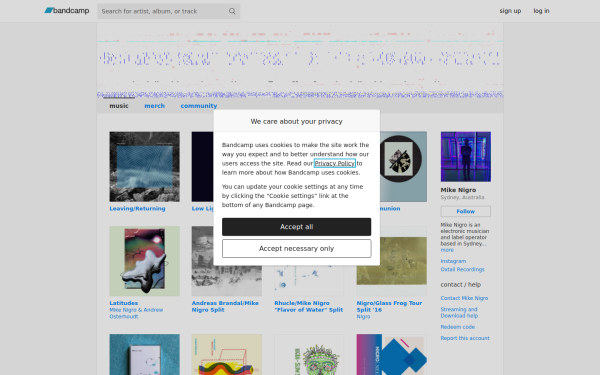Viewport: 600px width, 375px height.
Task: Open the Instagram link
Action: pos(453,261)
